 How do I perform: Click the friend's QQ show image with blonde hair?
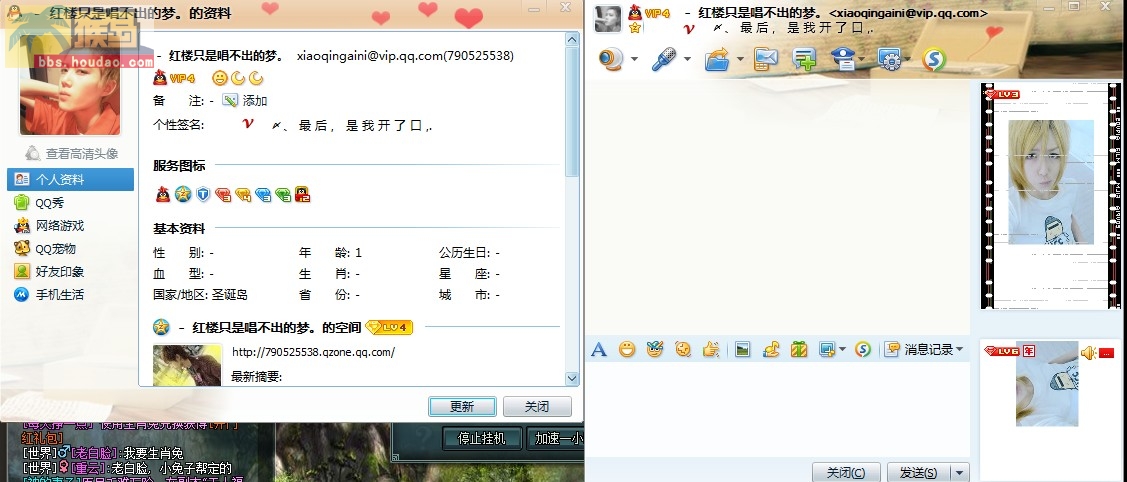point(1050,182)
